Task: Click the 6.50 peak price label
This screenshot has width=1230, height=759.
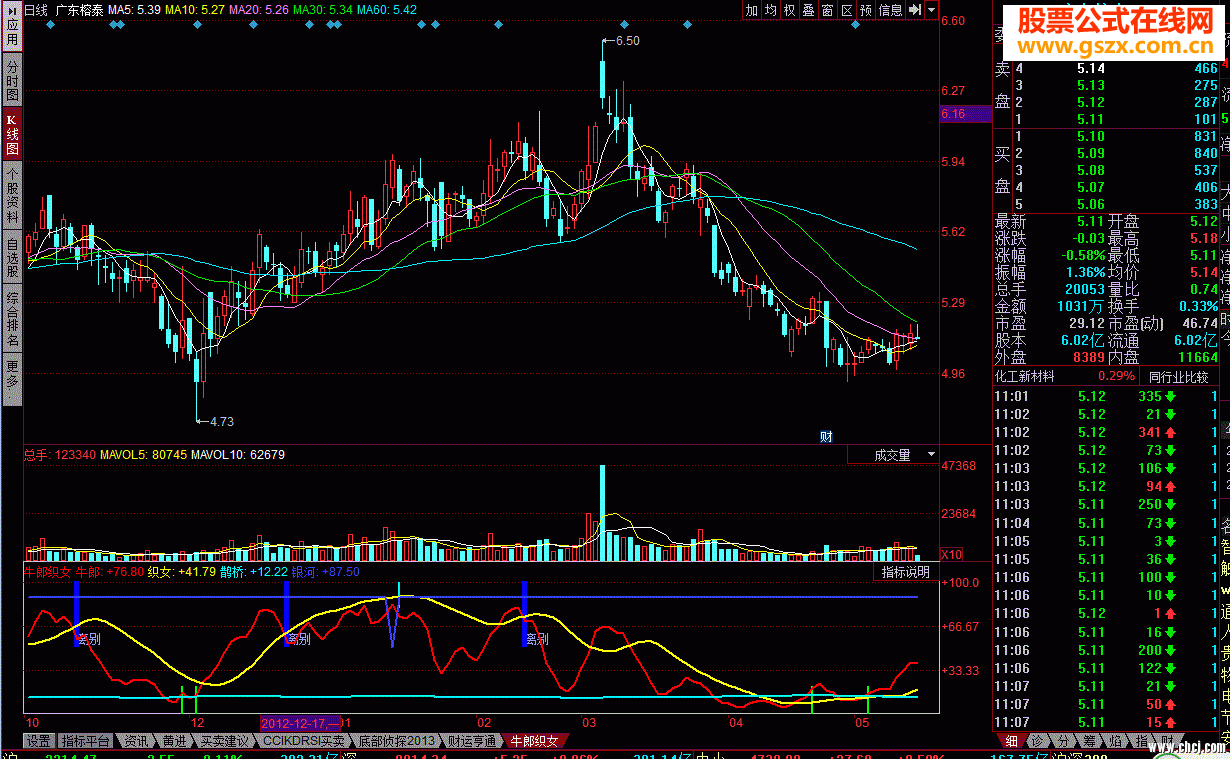Action: [x=627, y=41]
